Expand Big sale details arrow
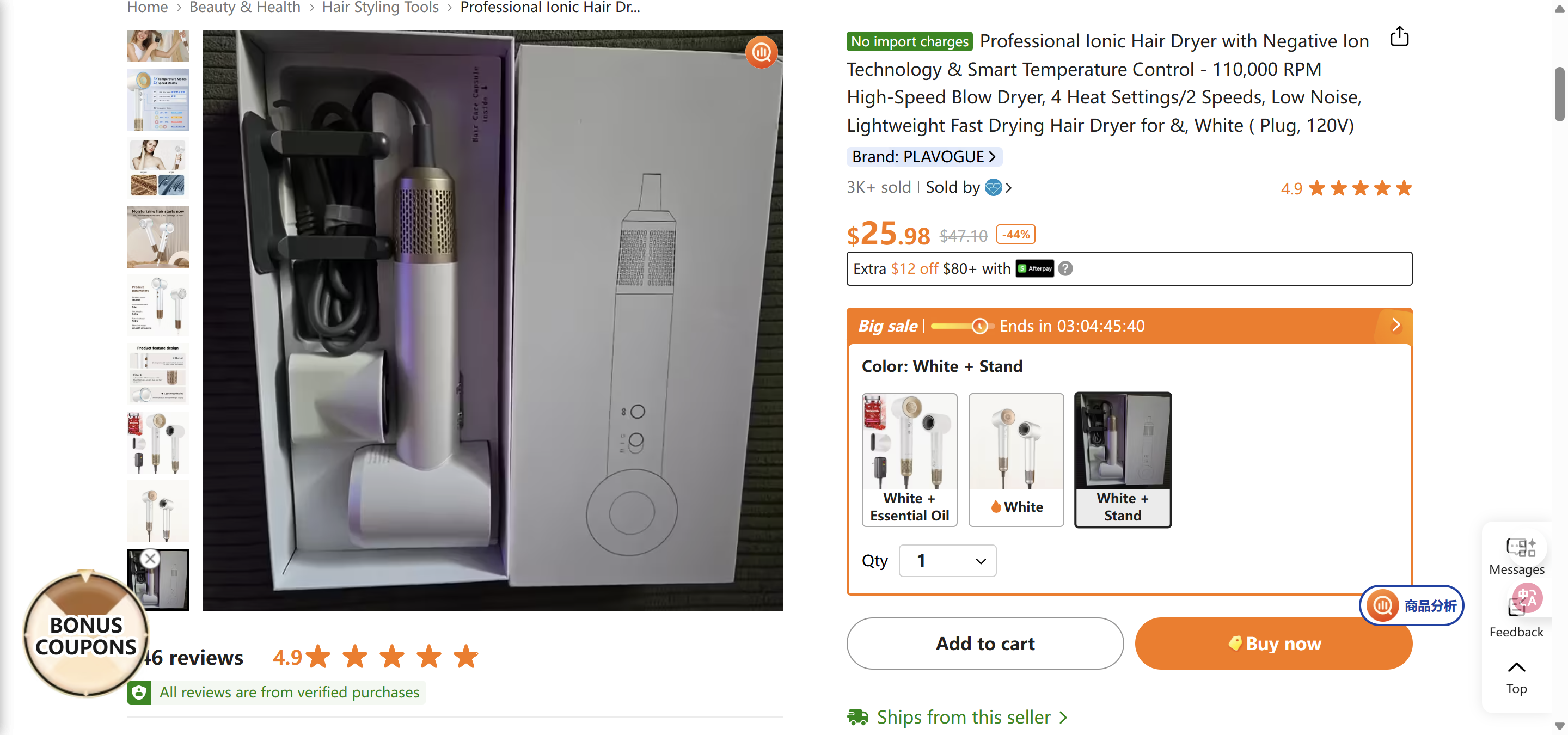Image resolution: width=1568 pixels, height=735 pixels. [1396, 326]
